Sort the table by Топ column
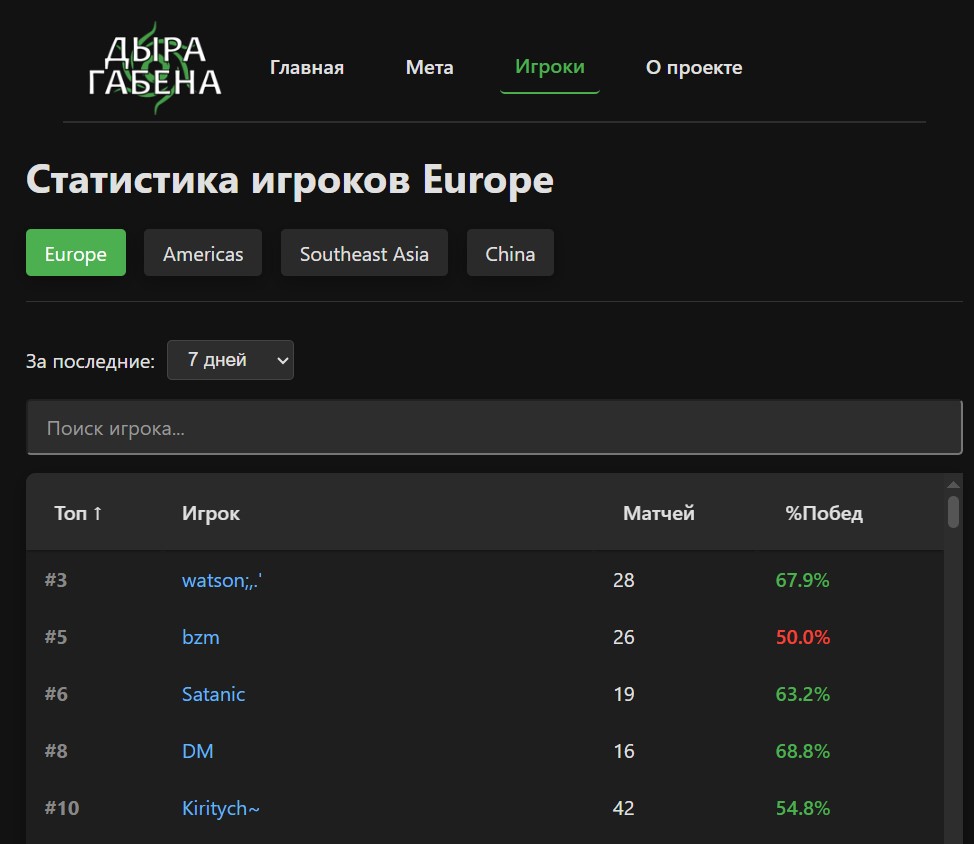Viewport: 974px width, 844px height. click(x=76, y=513)
